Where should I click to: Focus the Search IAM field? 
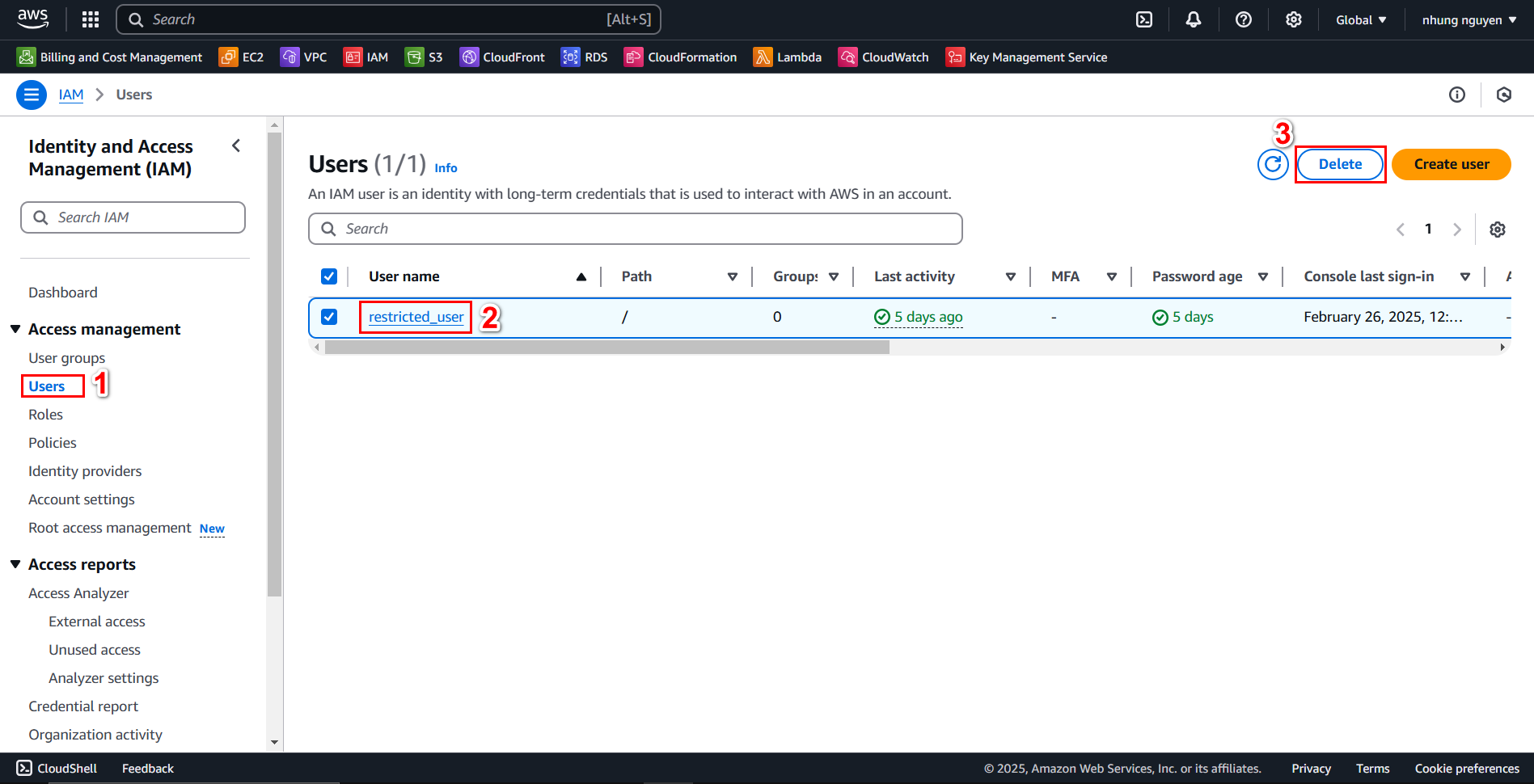(133, 217)
